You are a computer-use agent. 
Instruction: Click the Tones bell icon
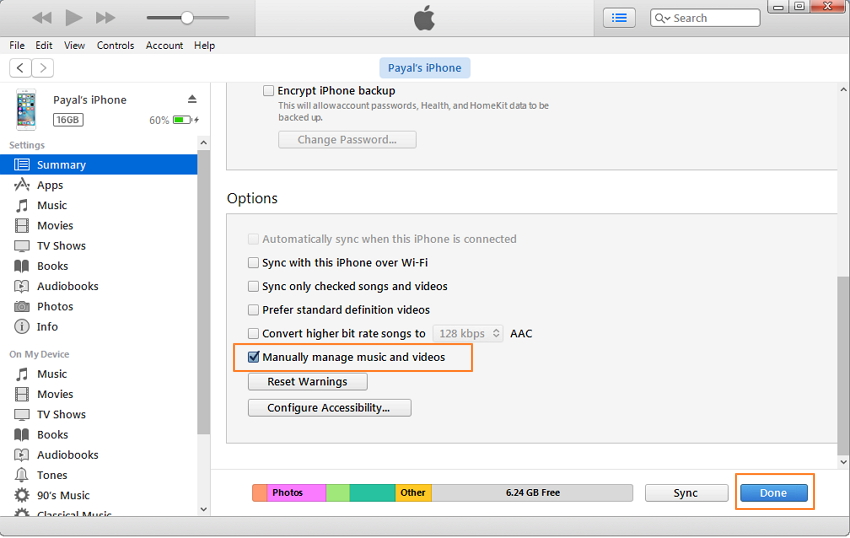pyautogui.click(x=22, y=475)
